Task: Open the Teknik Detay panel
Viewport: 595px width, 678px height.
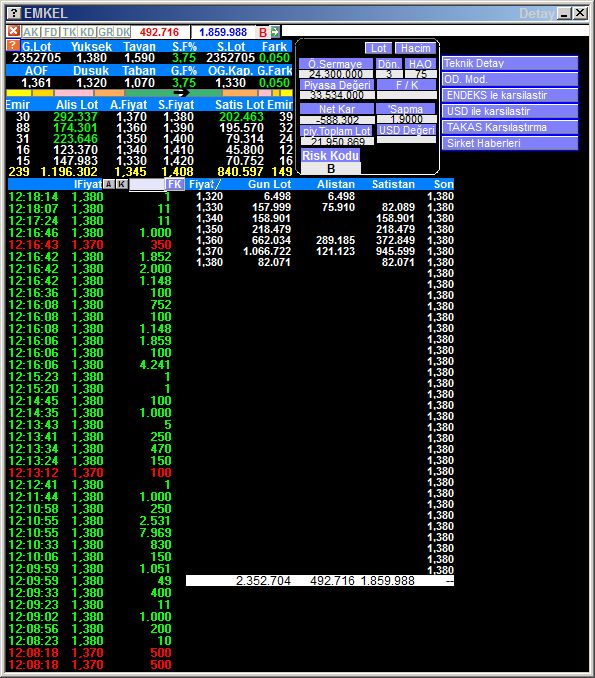Action: coord(510,64)
